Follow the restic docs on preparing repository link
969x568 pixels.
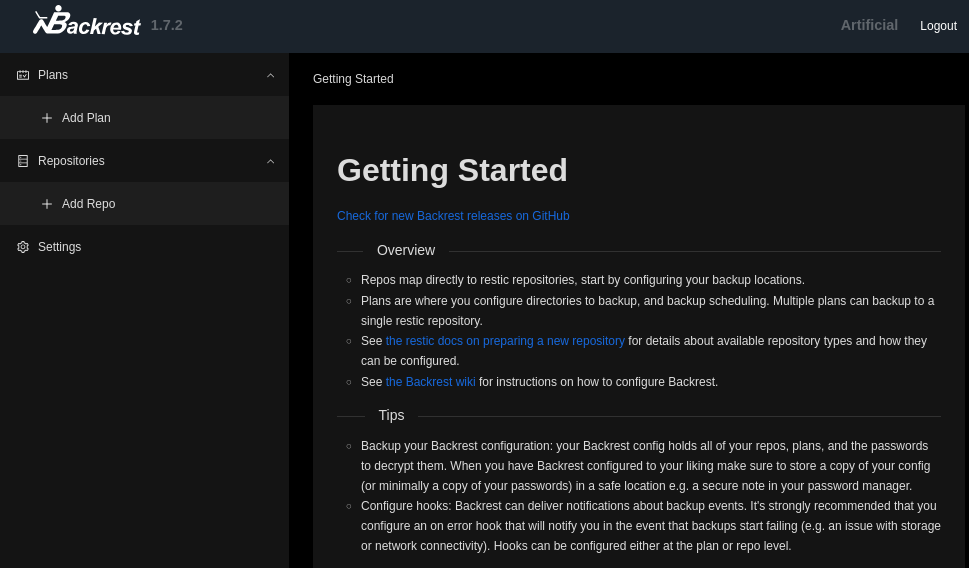[x=505, y=341]
